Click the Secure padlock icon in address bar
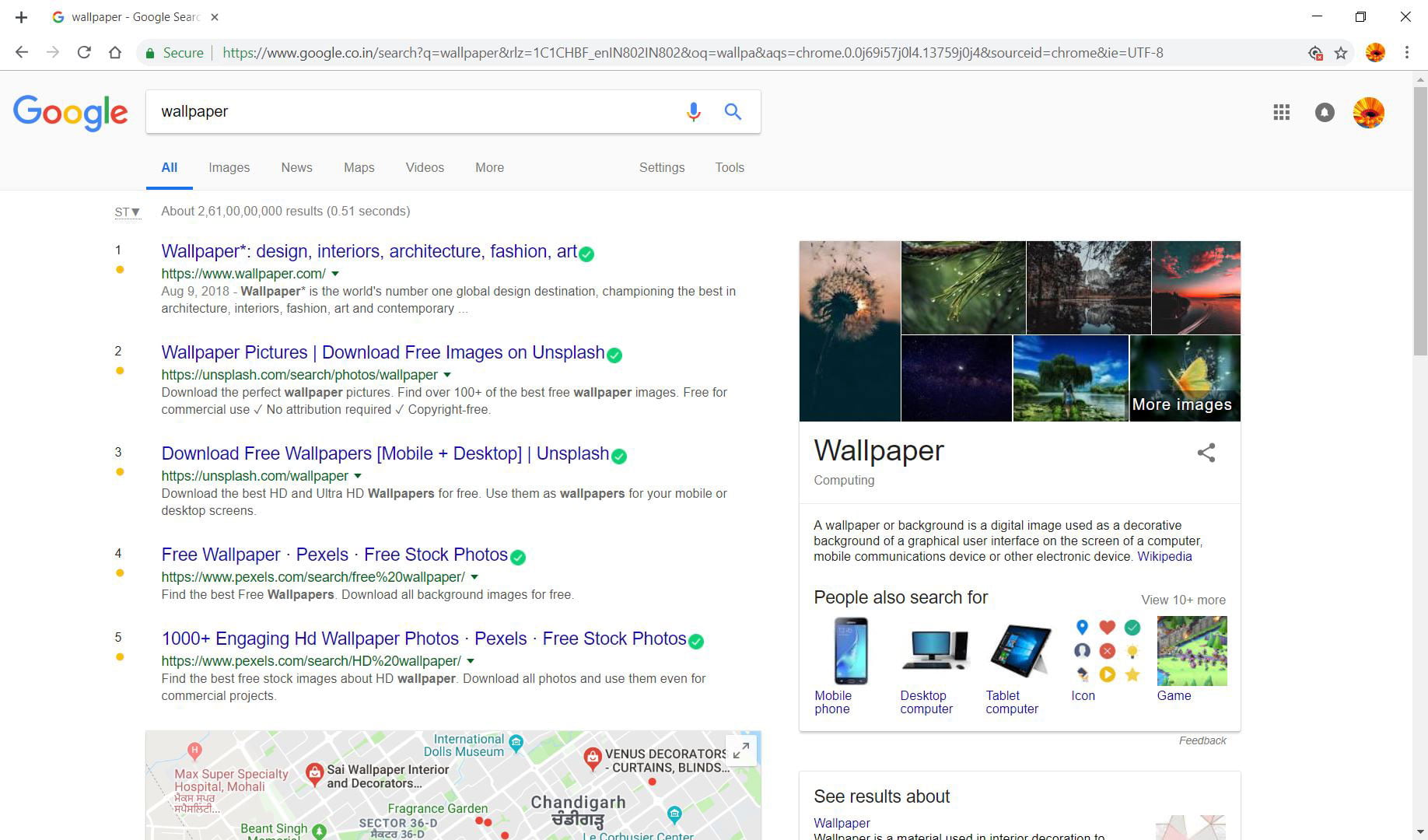1428x840 pixels. pos(150,53)
